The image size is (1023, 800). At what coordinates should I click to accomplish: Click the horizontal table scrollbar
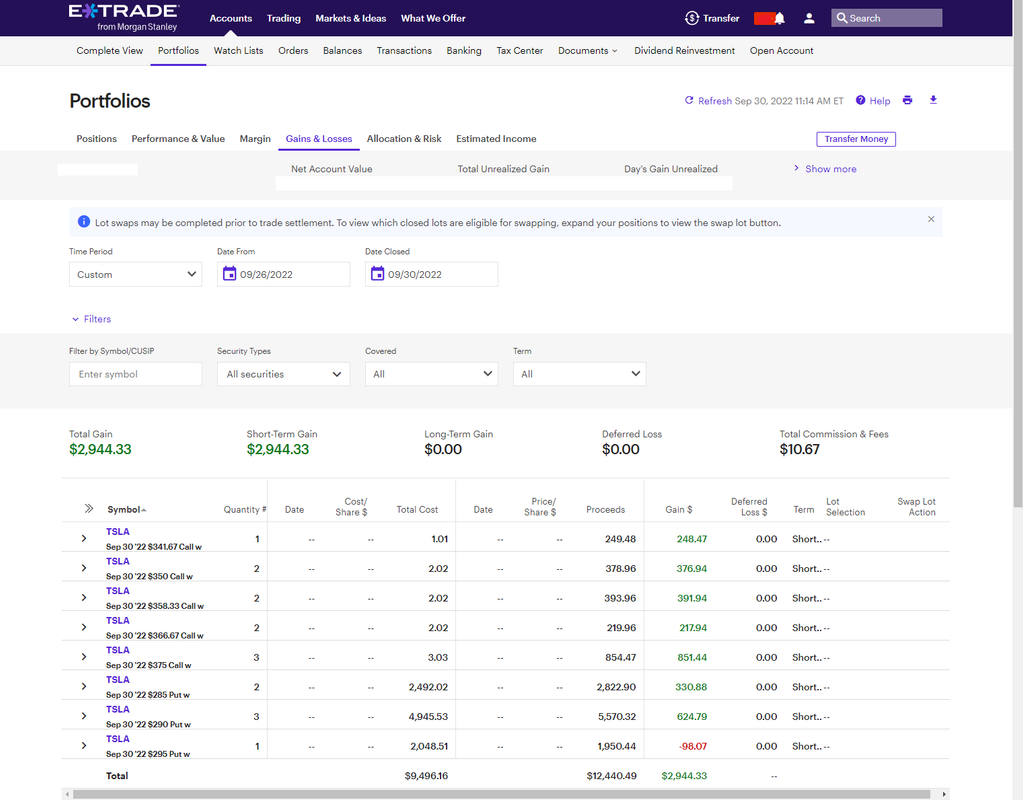501,794
